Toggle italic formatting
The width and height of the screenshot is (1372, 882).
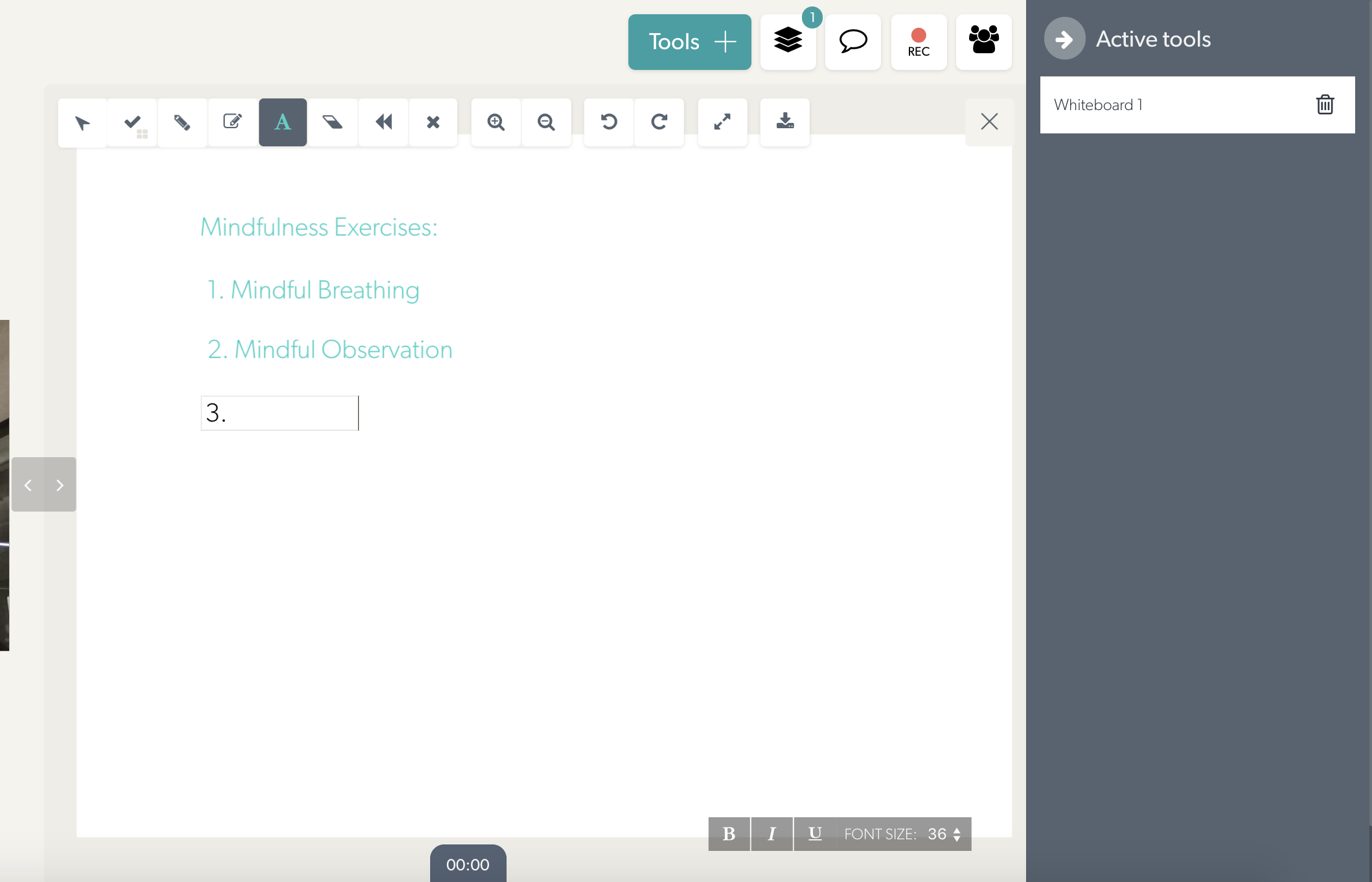(772, 834)
